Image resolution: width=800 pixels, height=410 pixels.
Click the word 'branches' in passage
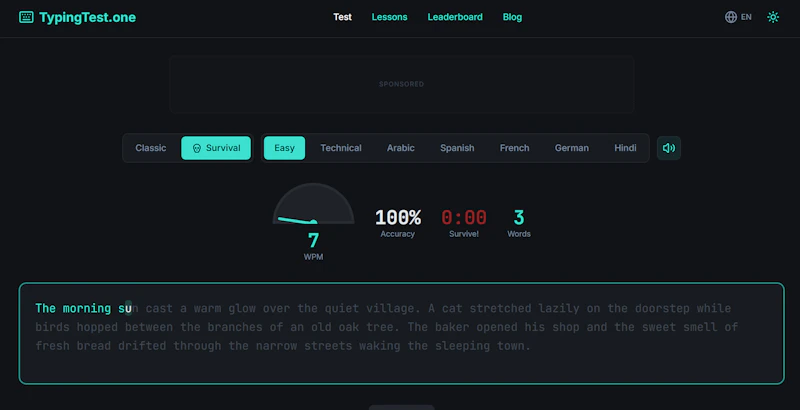[235, 327]
